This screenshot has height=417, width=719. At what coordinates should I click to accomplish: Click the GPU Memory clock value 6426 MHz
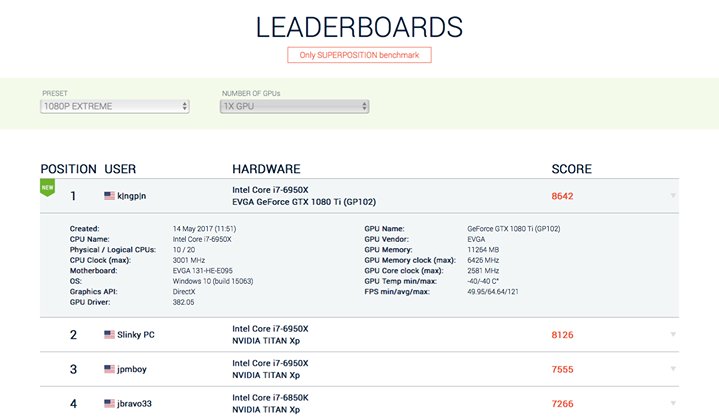point(483,260)
